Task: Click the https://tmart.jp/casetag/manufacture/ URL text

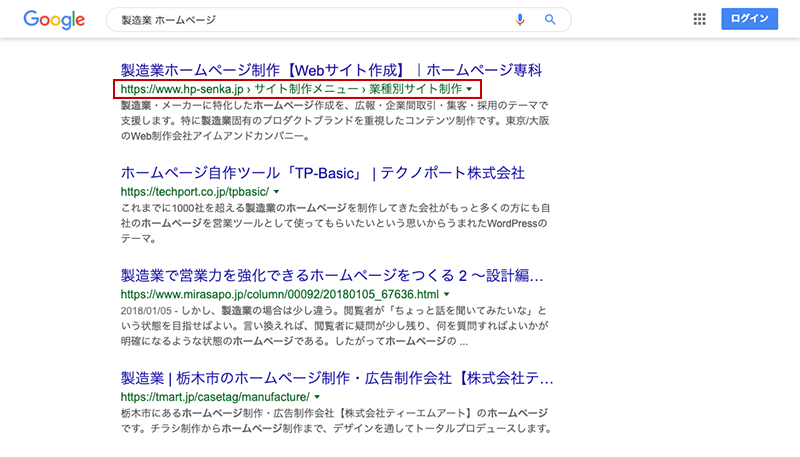Action: coord(215,397)
